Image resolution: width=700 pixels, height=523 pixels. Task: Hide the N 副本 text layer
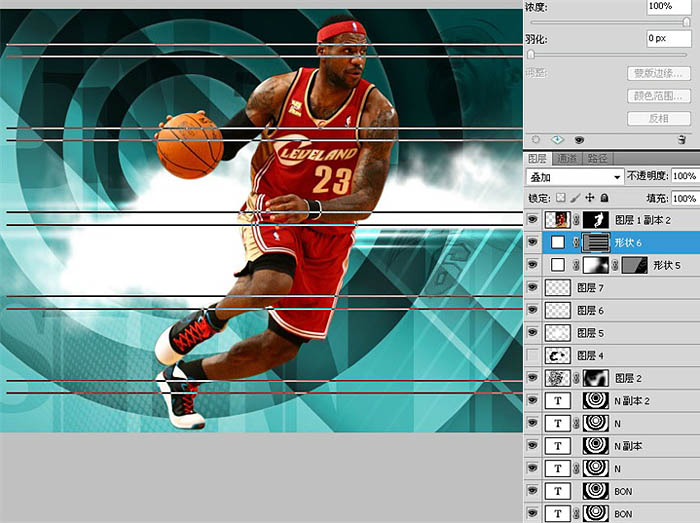coord(532,445)
